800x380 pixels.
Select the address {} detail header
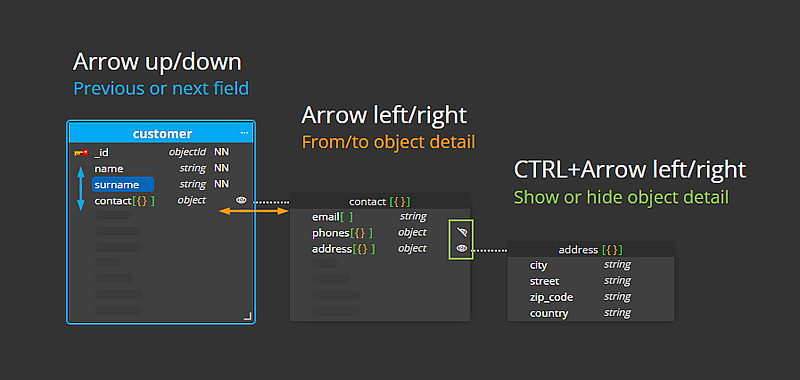pyautogui.click(x=590, y=249)
